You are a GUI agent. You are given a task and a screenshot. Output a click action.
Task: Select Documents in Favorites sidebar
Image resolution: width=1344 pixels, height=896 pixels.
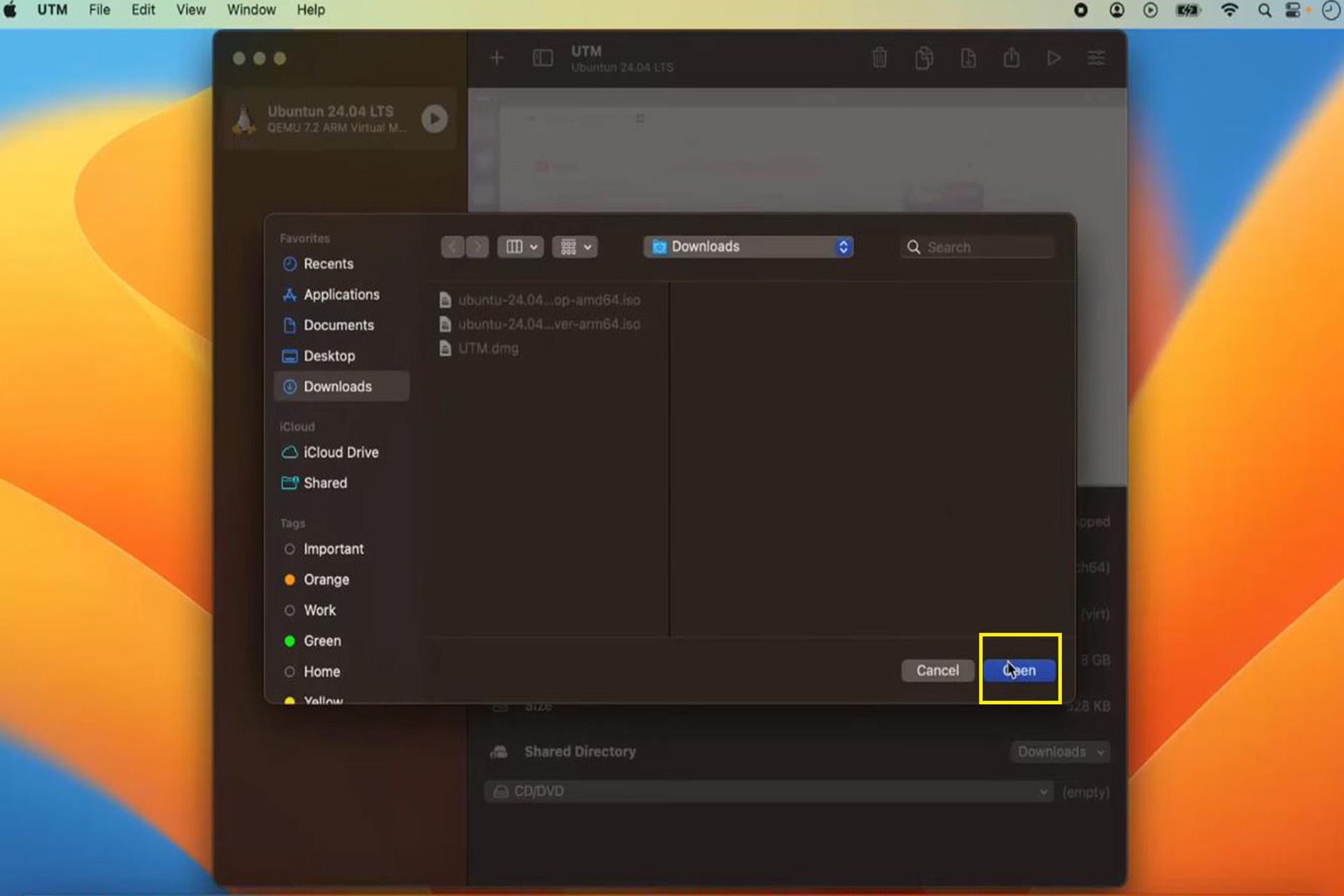342,325
